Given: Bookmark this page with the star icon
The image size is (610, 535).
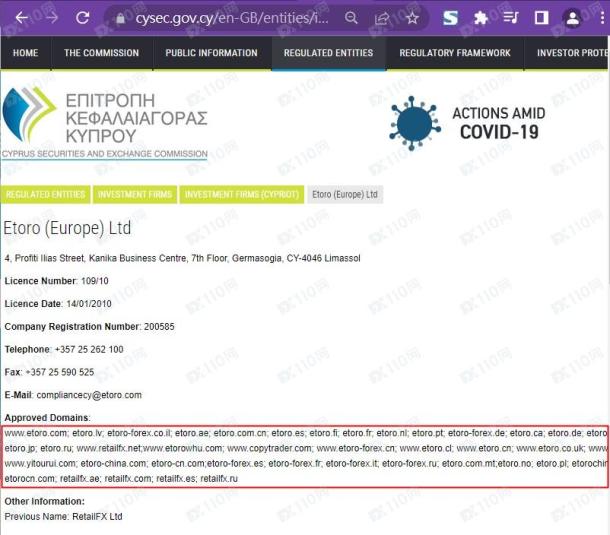Looking at the screenshot, I should [412, 18].
